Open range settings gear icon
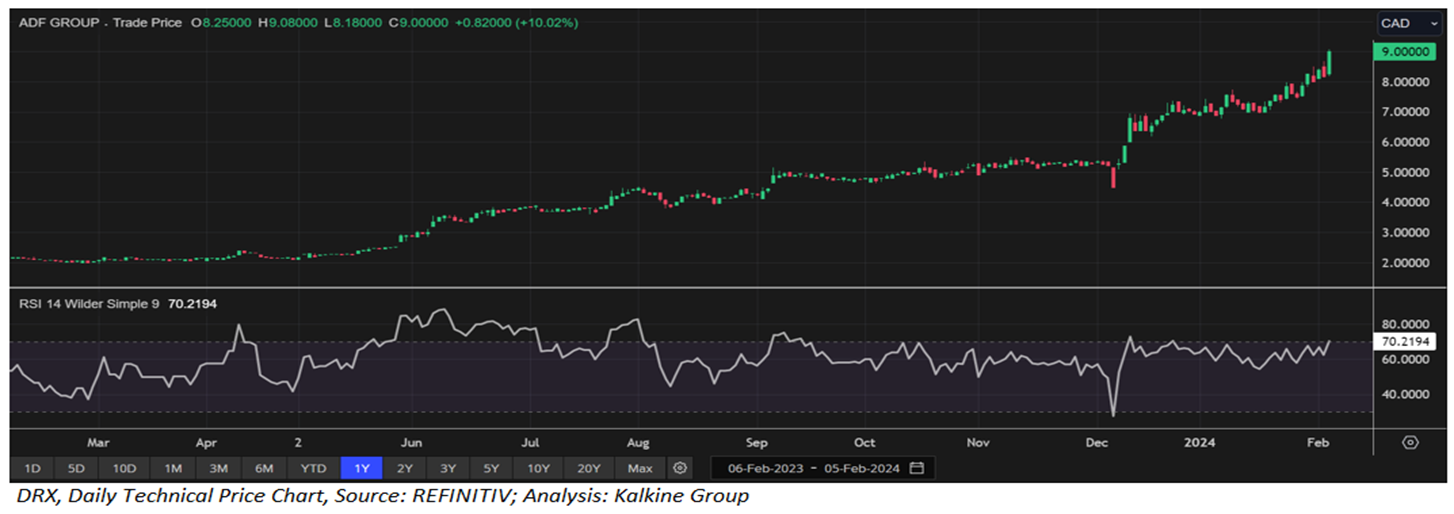1454x514 pixels. pos(680,468)
